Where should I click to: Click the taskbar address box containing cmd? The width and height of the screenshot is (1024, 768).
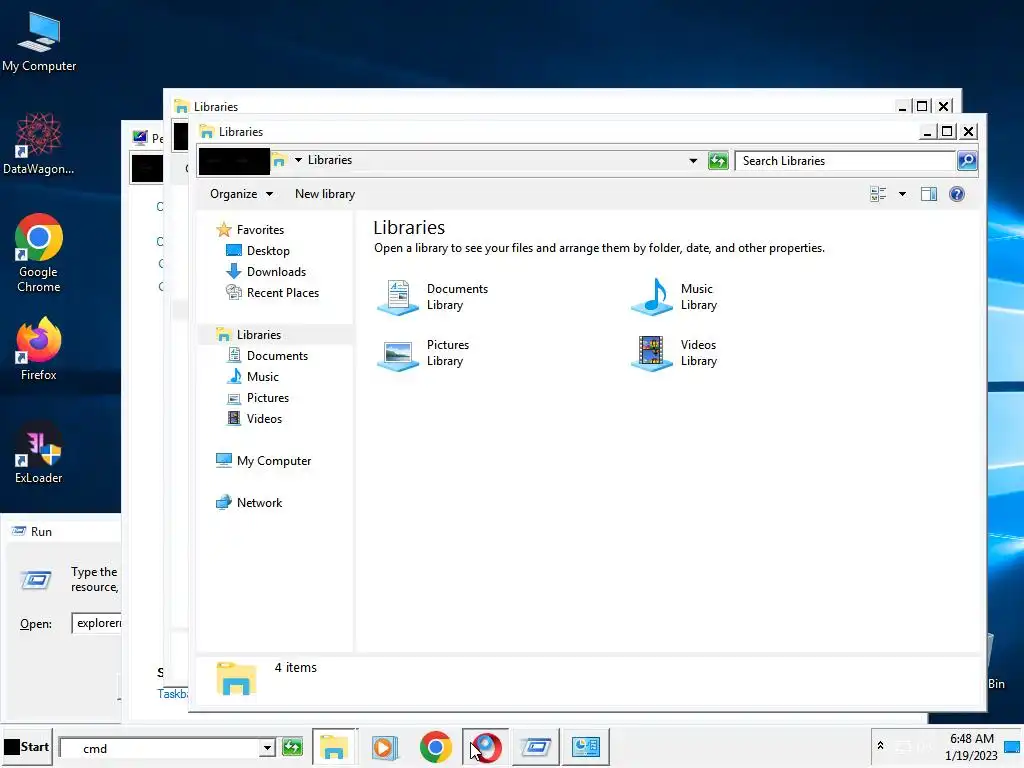pos(160,748)
